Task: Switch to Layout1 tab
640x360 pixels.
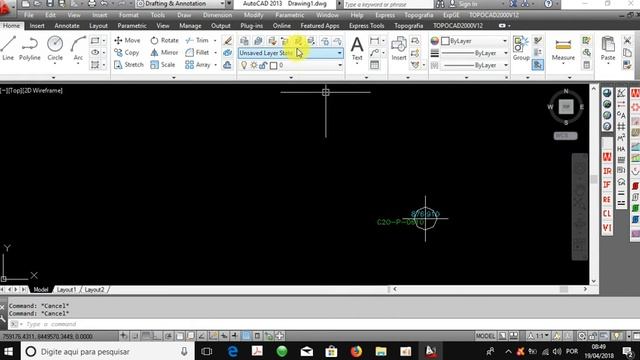Action: click(x=66, y=289)
